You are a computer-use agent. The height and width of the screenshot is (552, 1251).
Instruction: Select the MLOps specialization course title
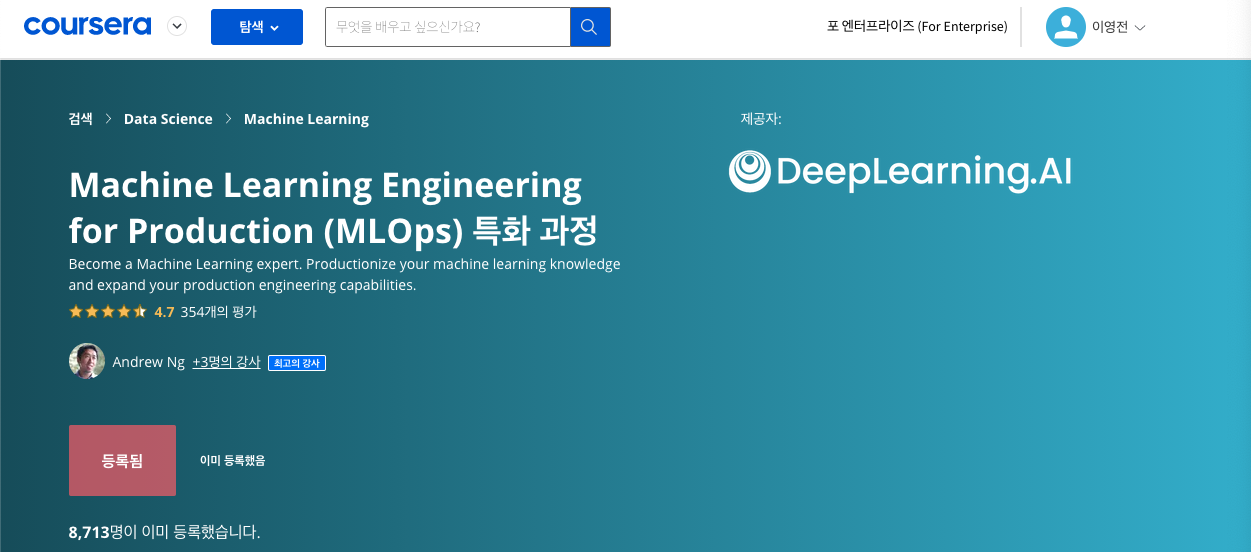click(333, 208)
